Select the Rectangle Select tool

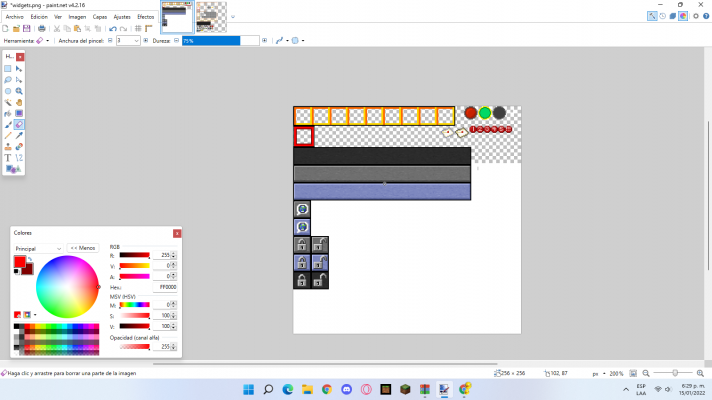click(8, 68)
